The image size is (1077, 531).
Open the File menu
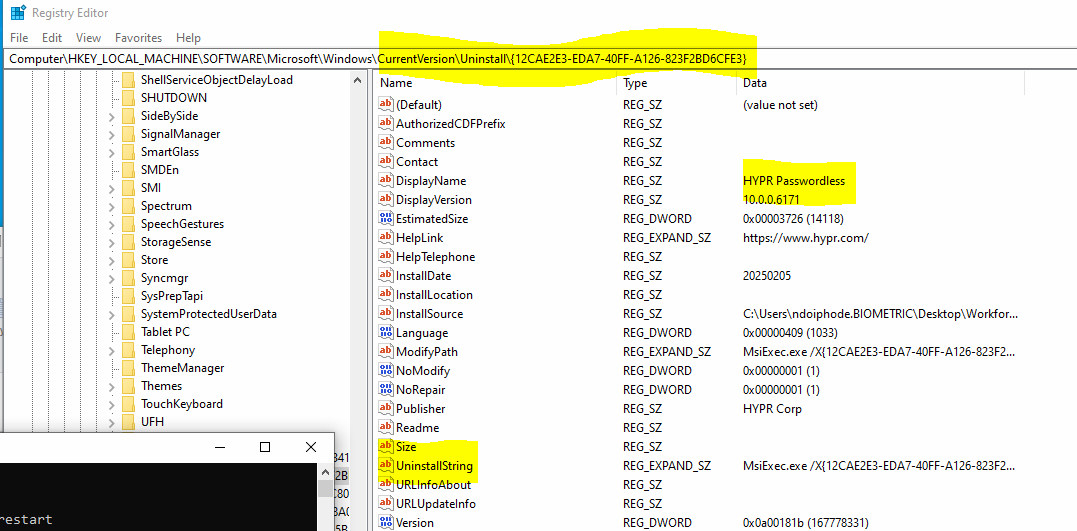pyautogui.click(x=19, y=38)
